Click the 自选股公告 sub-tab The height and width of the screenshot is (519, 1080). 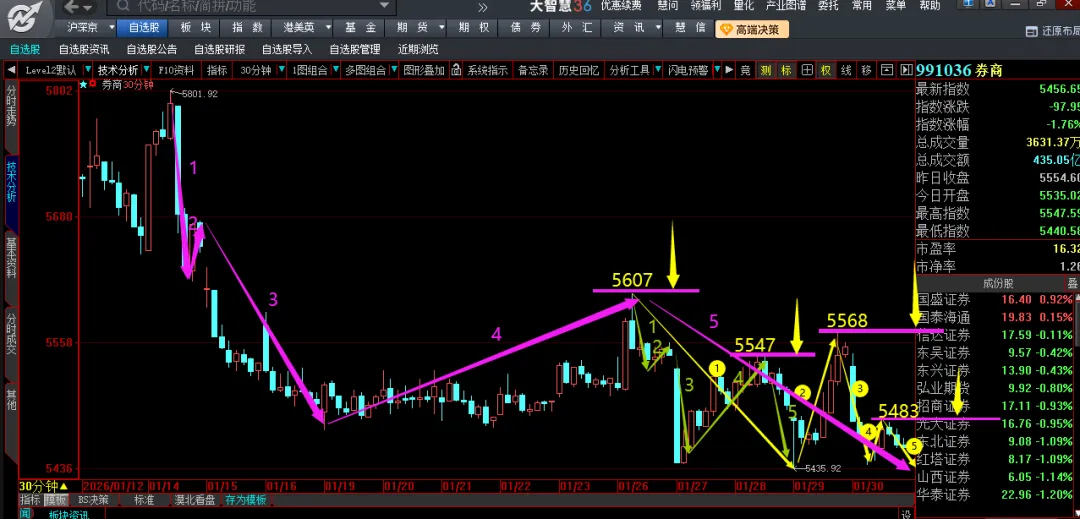tap(152, 50)
